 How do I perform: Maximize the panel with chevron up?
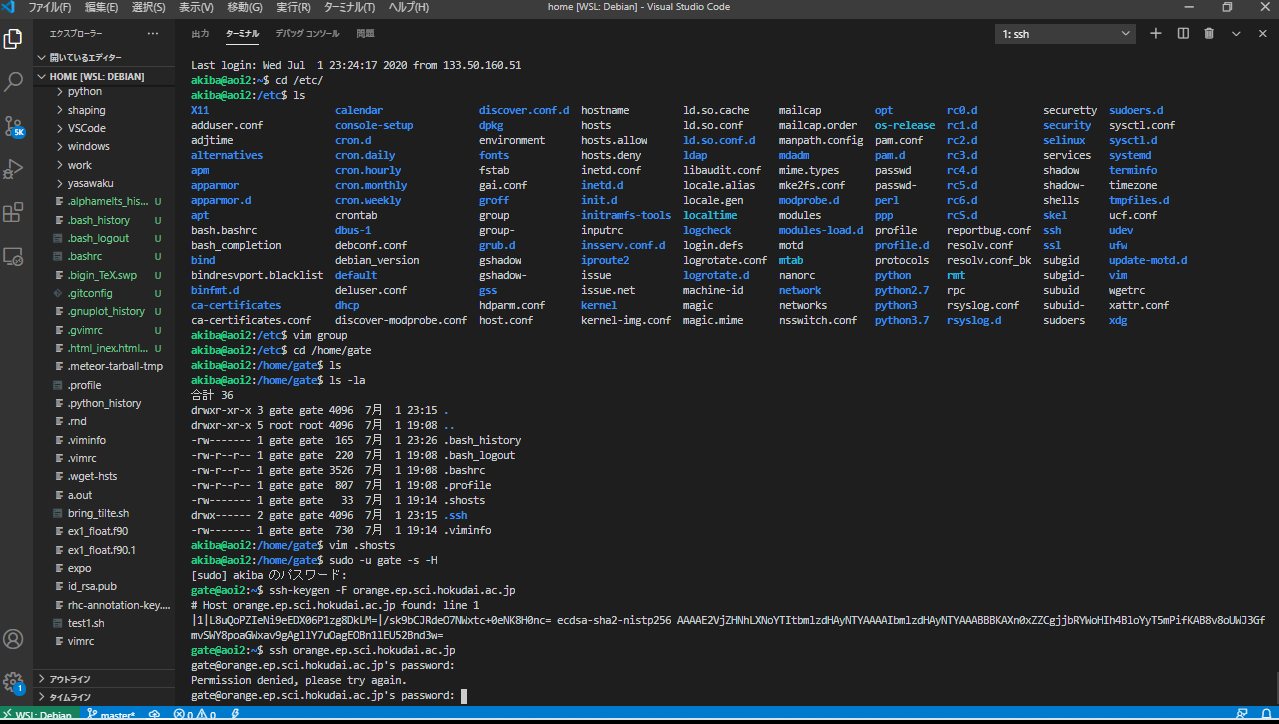1236,33
